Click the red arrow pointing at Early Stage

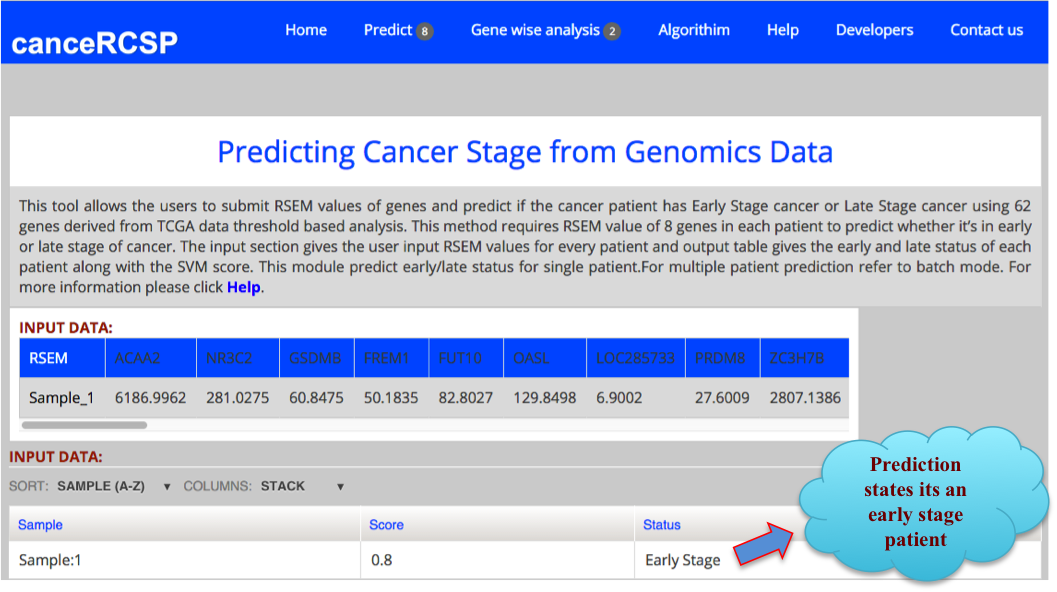pyautogui.click(x=763, y=540)
